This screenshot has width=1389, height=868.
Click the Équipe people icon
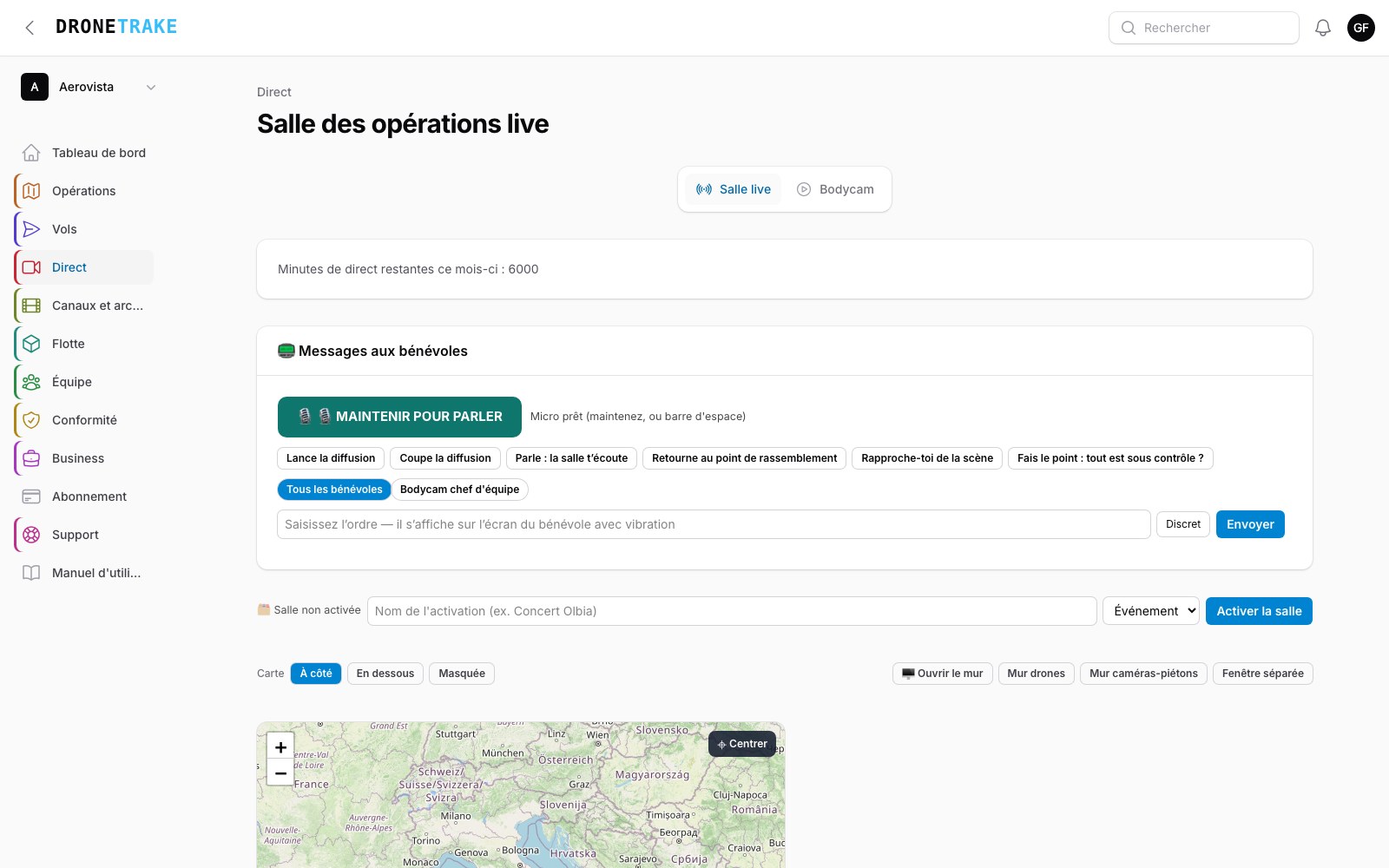click(x=31, y=382)
